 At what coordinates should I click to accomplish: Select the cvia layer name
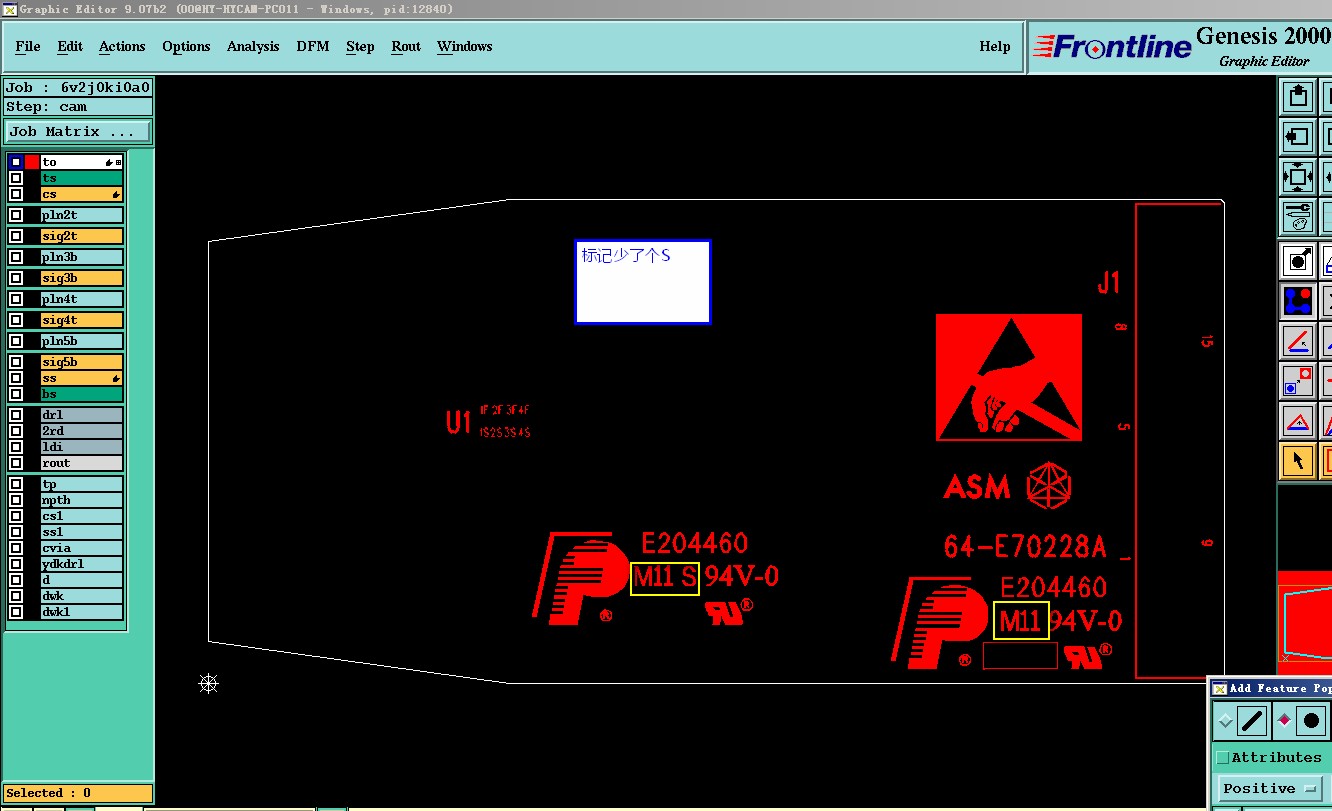click(x=82, y=548)
